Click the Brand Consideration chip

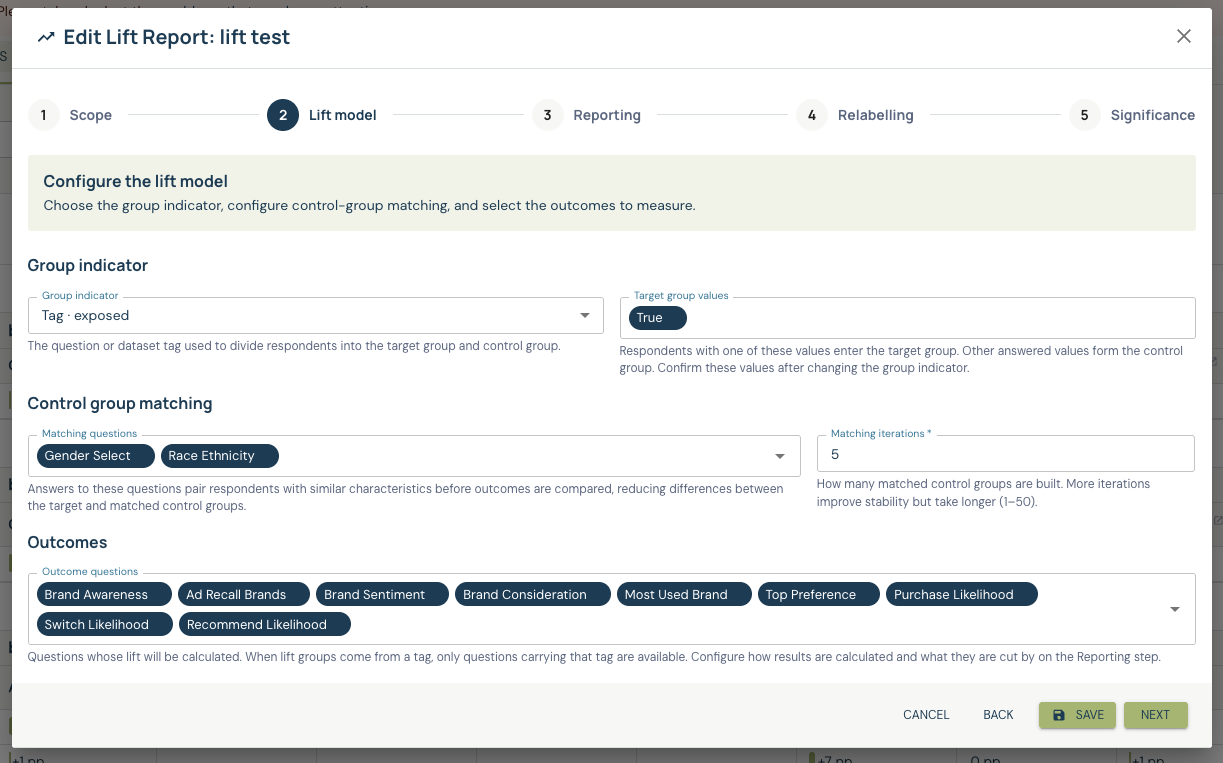(x=532, y=595)
